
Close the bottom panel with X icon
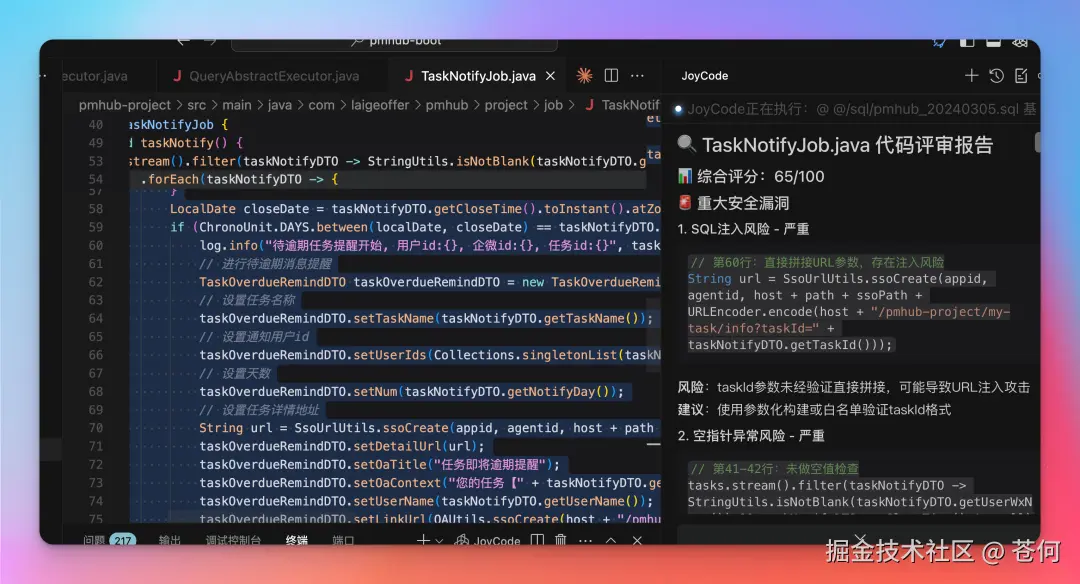coord(637,541)
